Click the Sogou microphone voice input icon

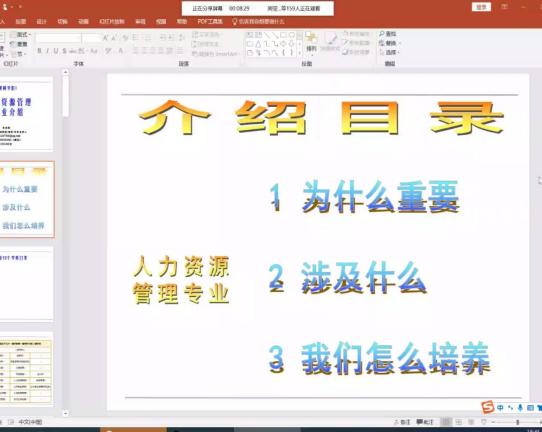pyautogui.click(x=520, y=408)
